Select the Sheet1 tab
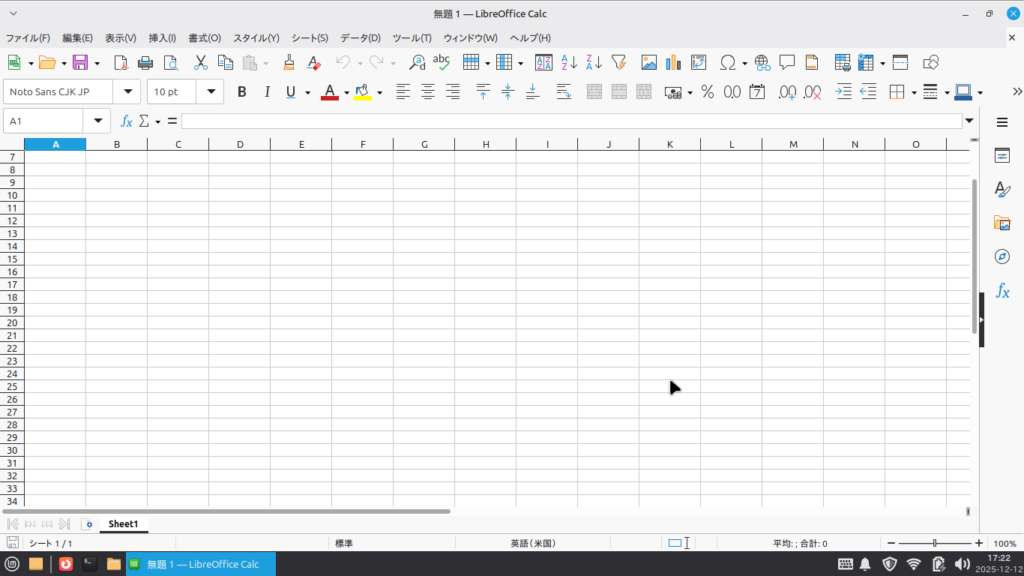The width and height of the screenshot is (1024, 576). click(122, 524)
